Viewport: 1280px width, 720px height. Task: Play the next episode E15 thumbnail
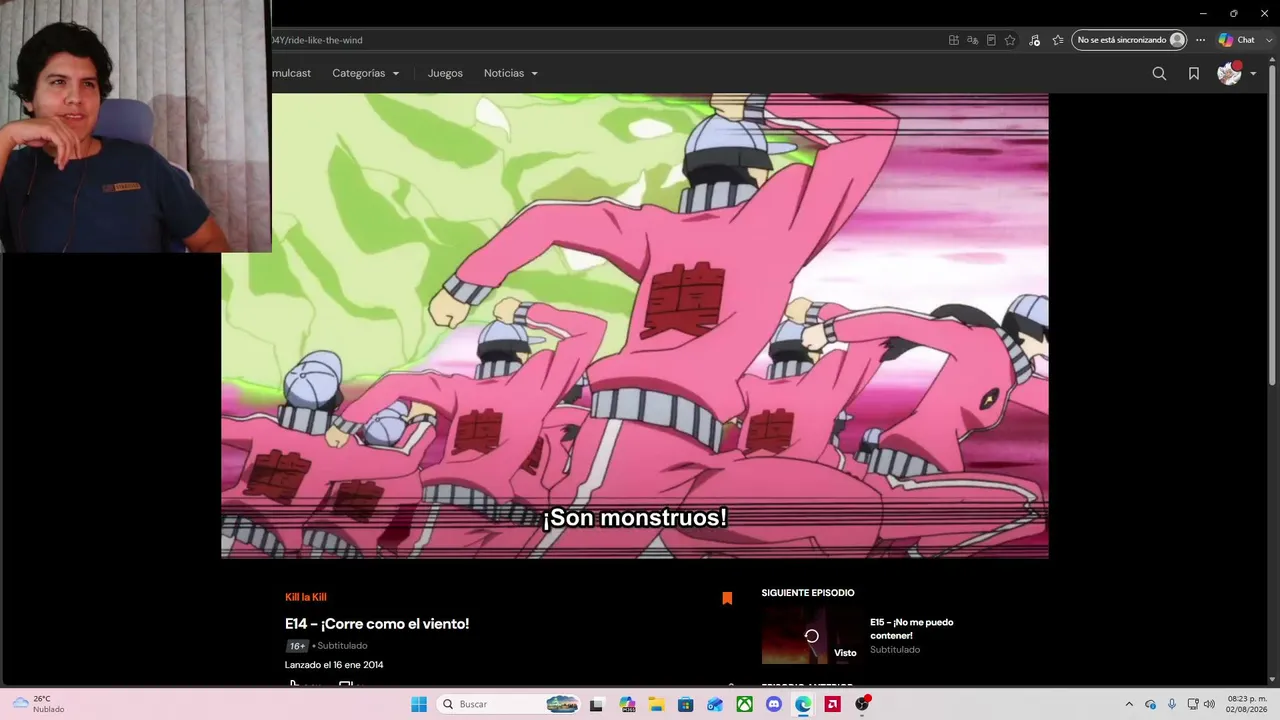[x=811, y=635]
